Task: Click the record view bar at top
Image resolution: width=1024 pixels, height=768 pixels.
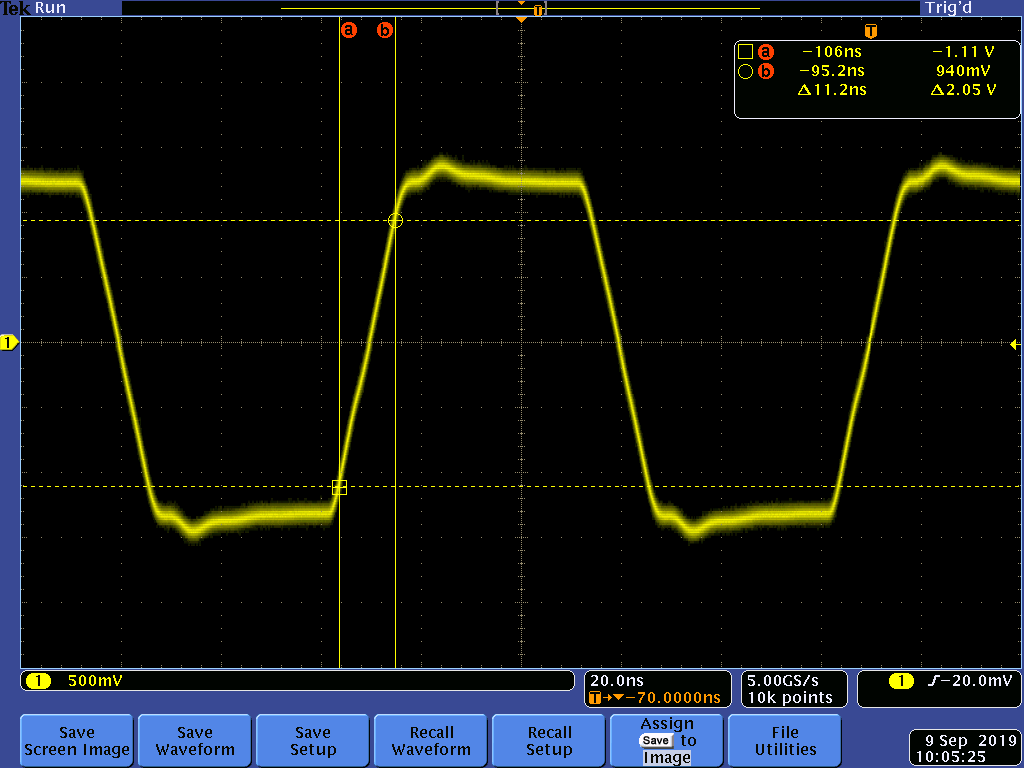Action: [x=520, y=8]
